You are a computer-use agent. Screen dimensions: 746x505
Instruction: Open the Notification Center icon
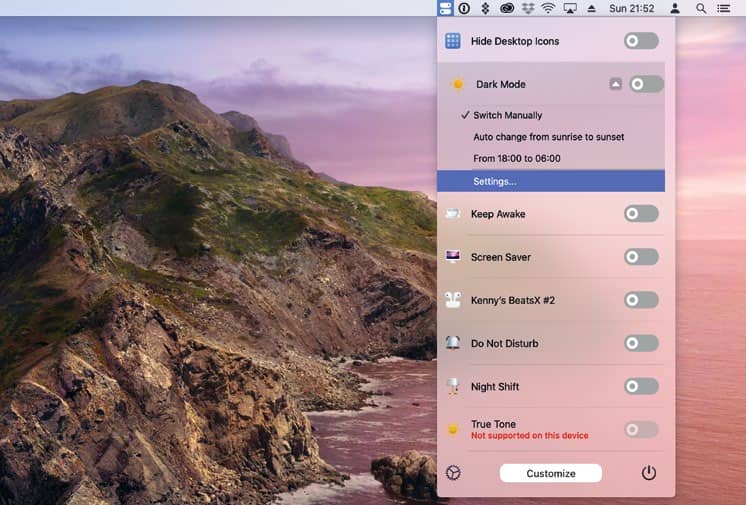click(x=724, y=8)
